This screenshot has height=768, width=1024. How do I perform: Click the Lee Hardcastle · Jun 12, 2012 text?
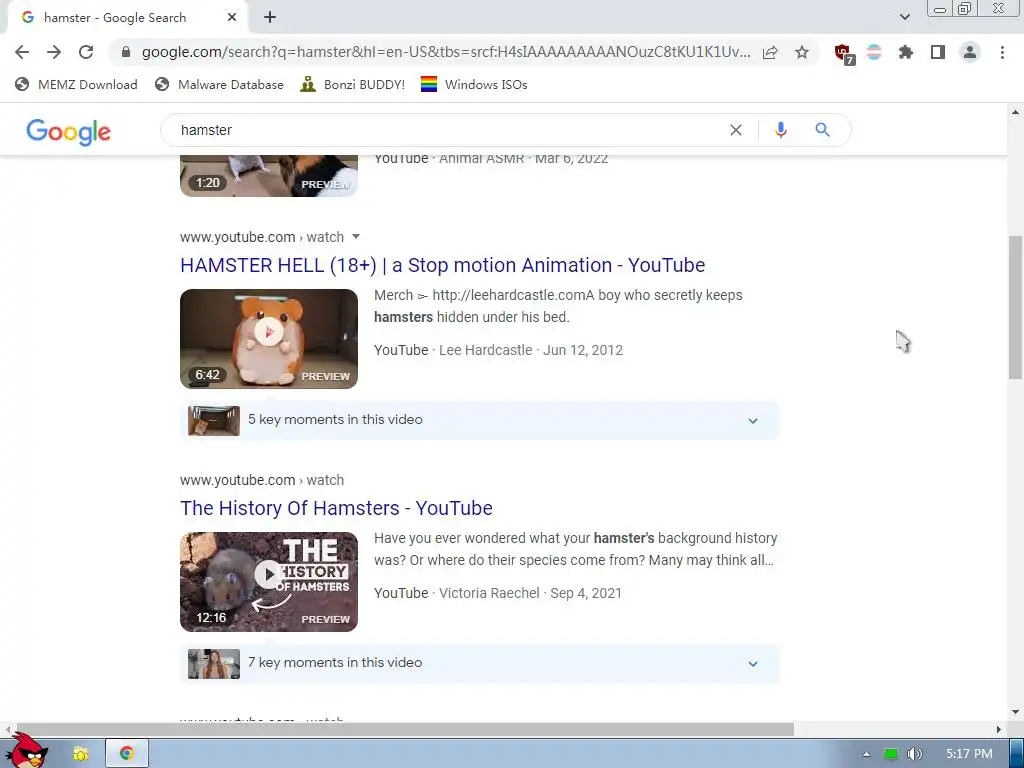(531, 350)
